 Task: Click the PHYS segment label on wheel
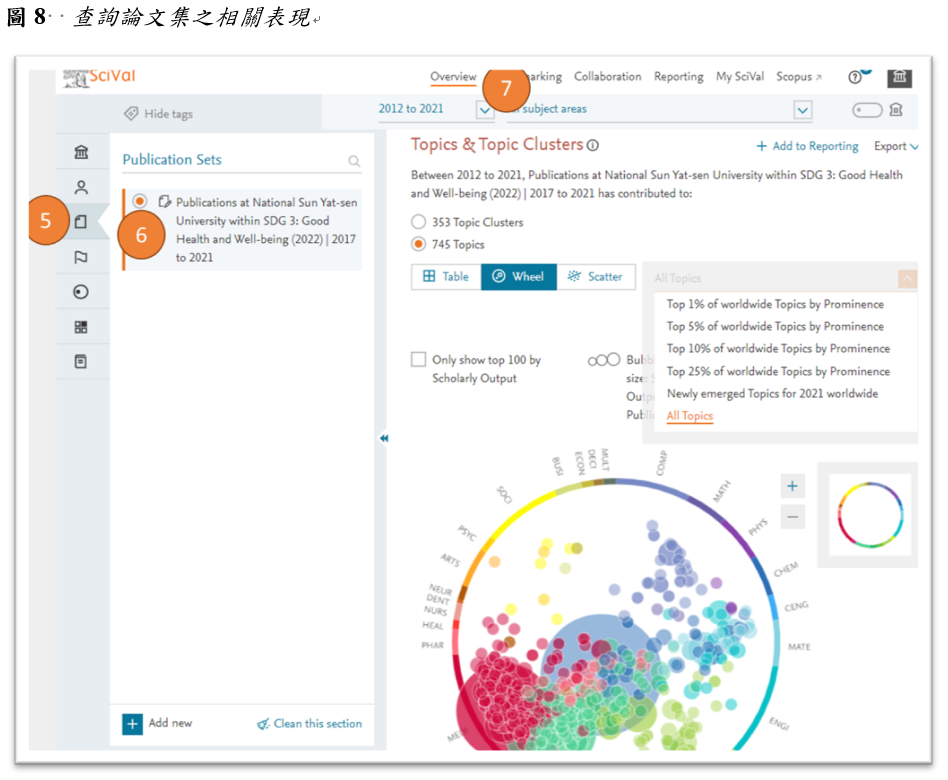tap(758, 527)
